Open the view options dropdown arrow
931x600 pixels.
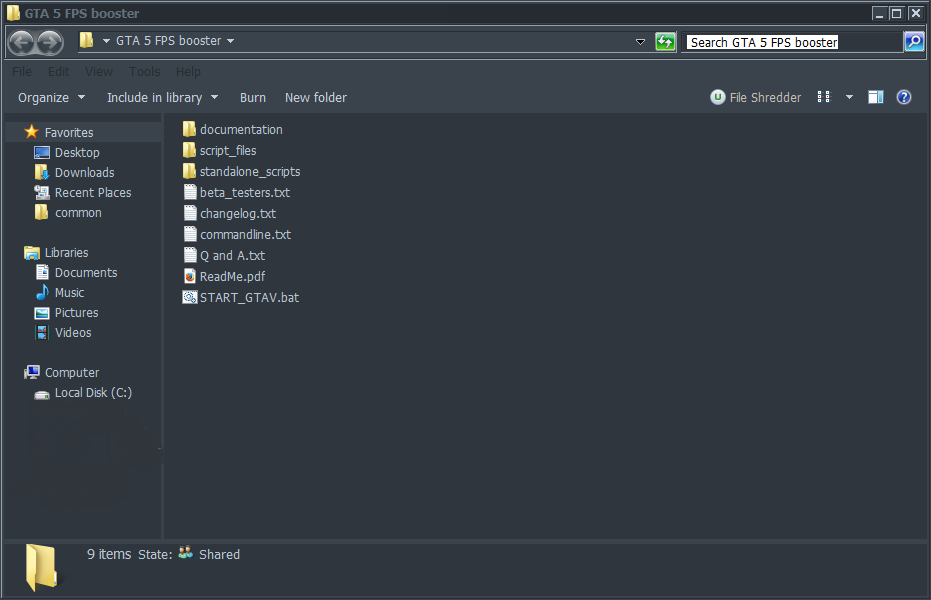[847, 97]
